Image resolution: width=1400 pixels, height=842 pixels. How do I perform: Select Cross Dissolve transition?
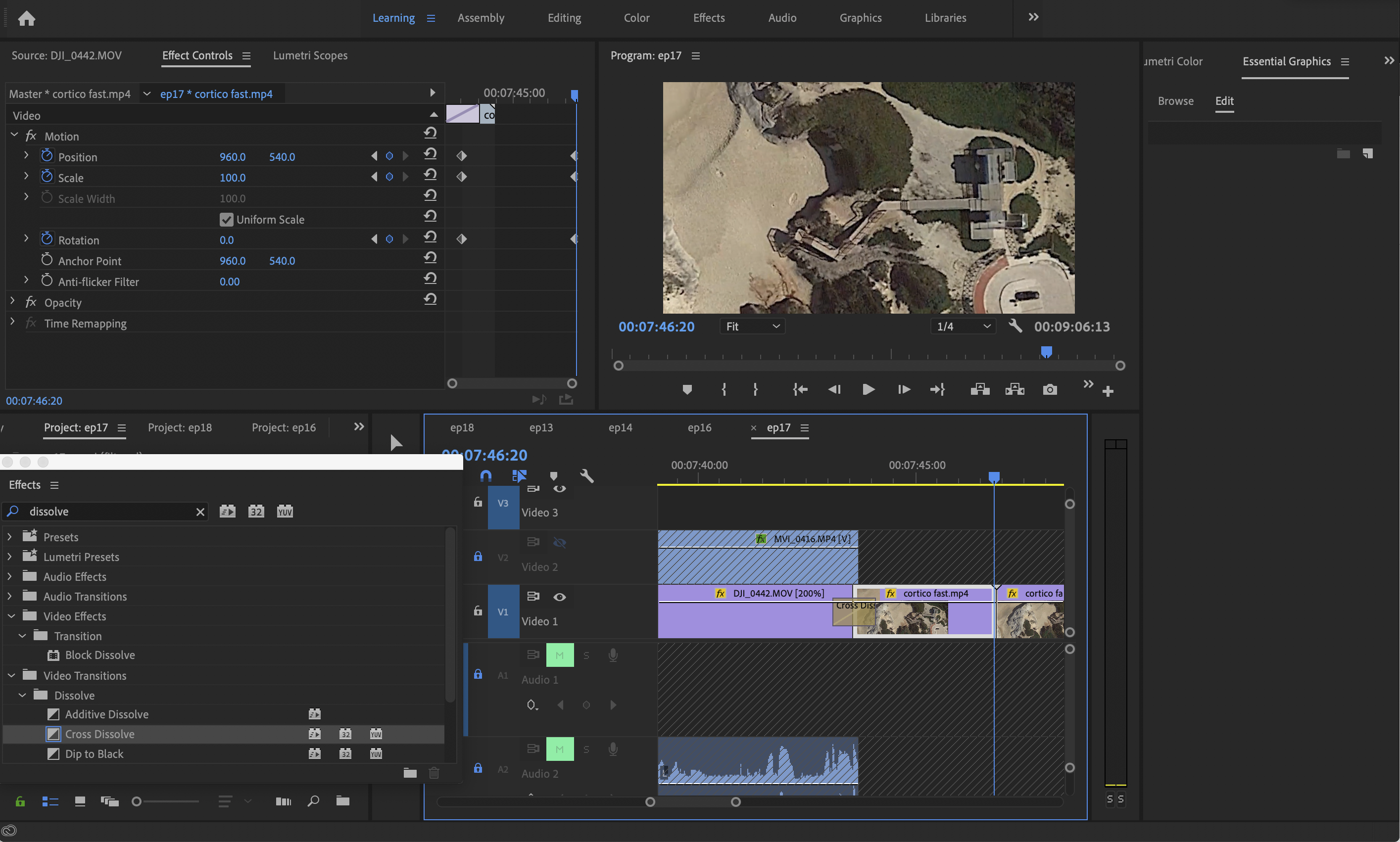100,734
